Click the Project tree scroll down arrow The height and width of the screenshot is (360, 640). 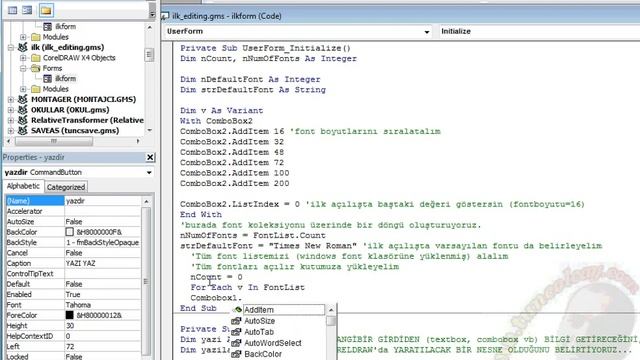[x=150, y=131]
